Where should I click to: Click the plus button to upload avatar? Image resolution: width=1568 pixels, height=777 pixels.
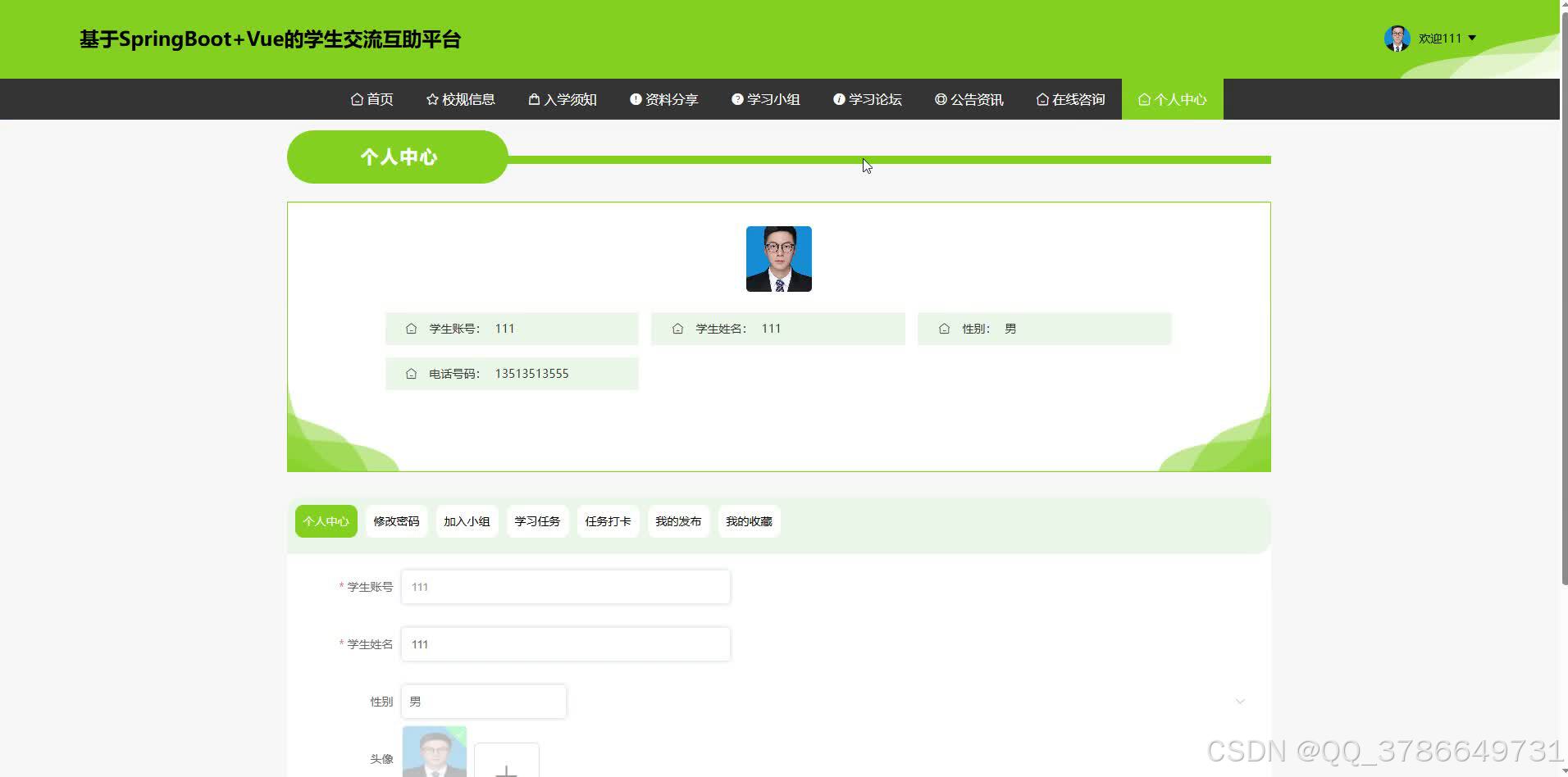pos(507,769)
